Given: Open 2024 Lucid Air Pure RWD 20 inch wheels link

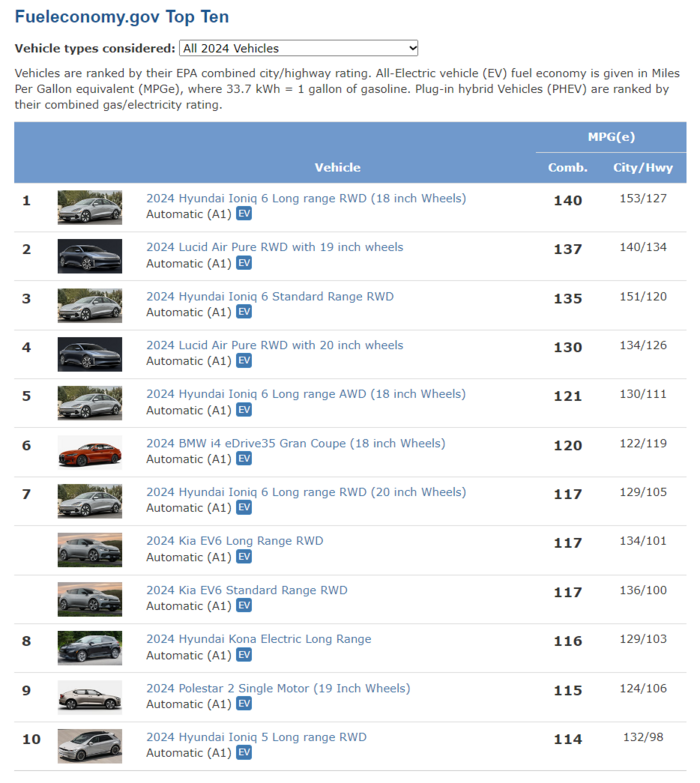Looking at the screenshot, I should [x=275, y=345].
